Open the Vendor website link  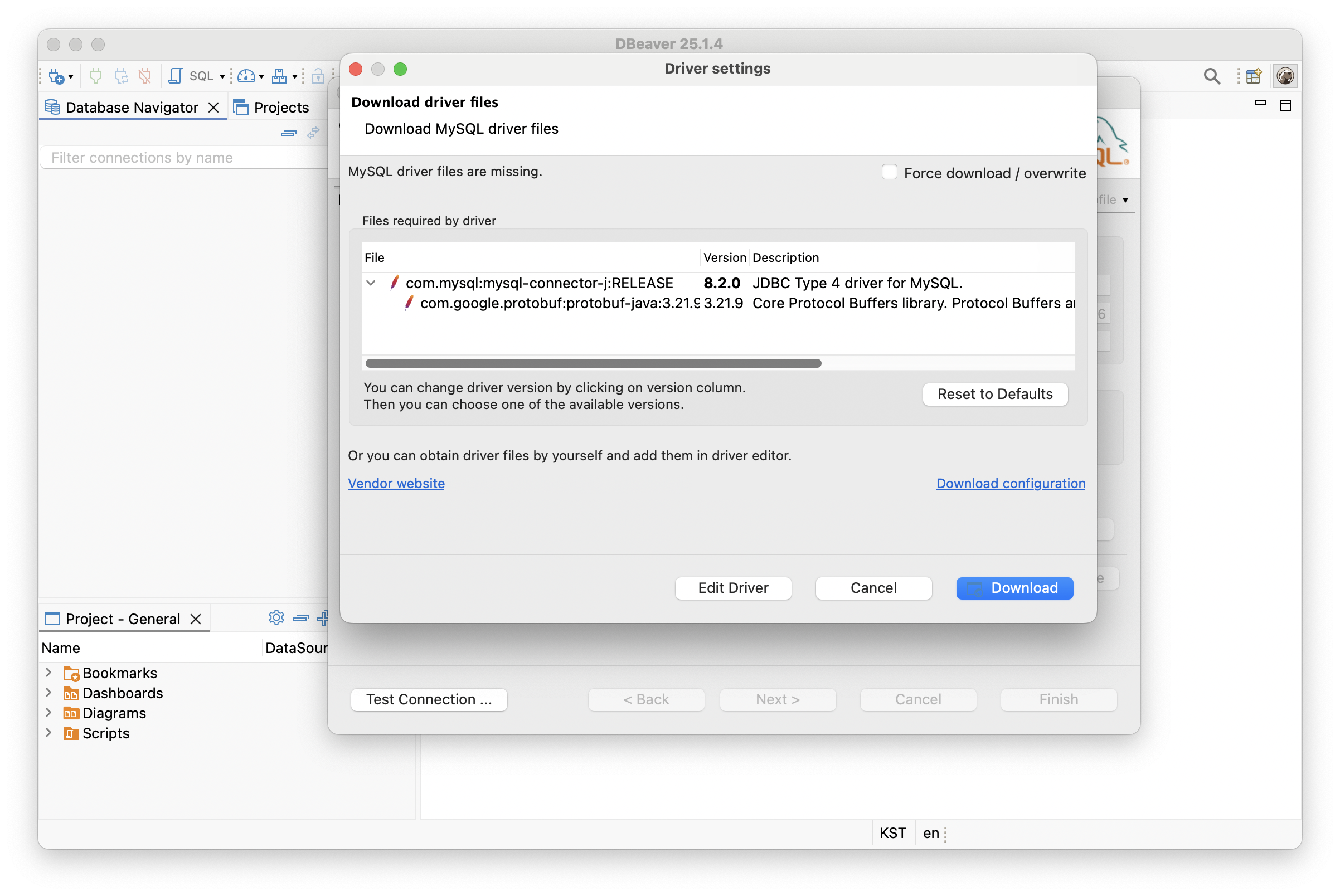396,484
